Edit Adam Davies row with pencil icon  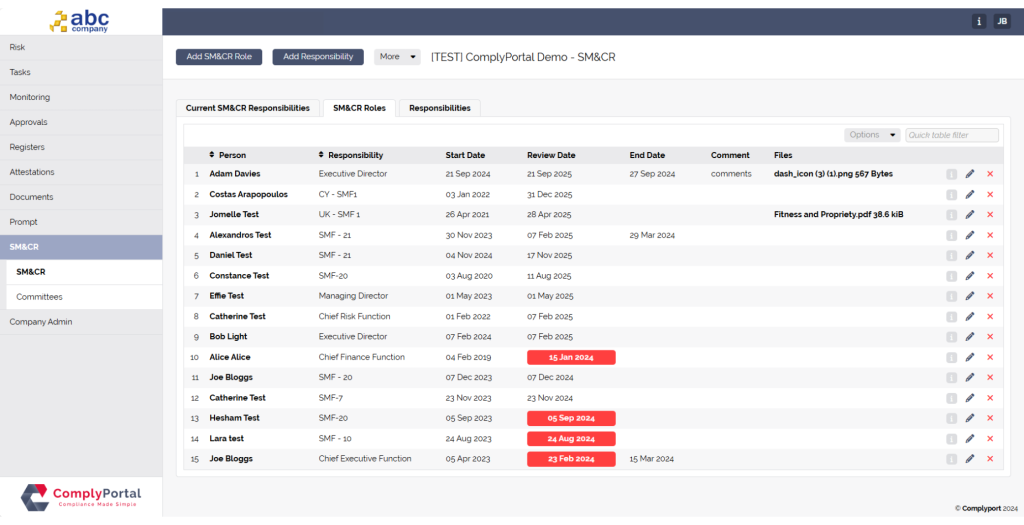coord(969,174)
